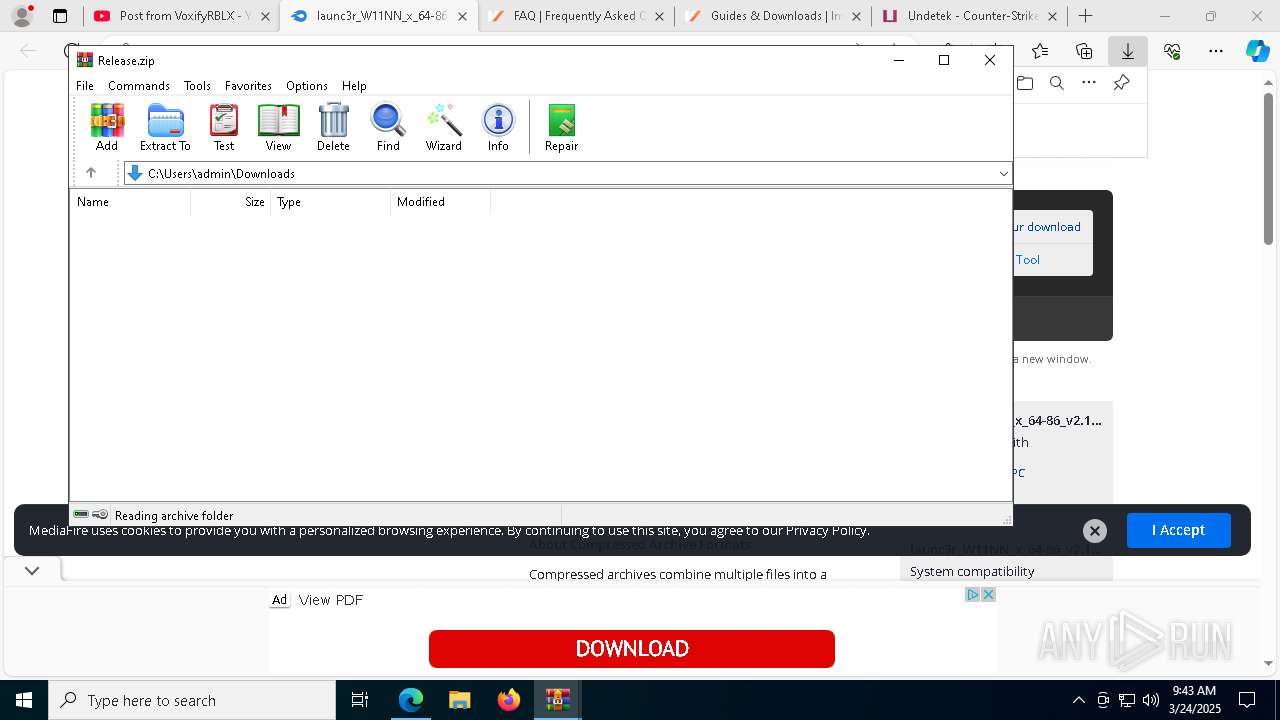Pin the downloads panel
The image size is (1280, 720).
[x=1121, y=83]
